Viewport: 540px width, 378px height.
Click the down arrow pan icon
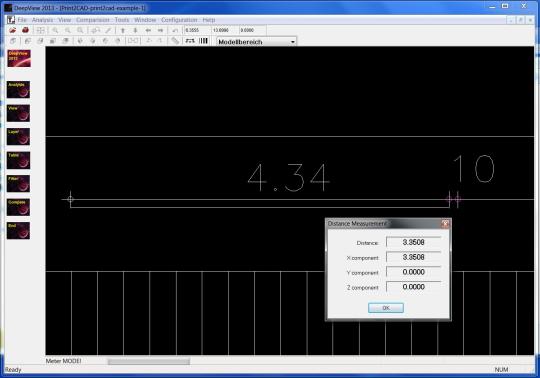(x=135, y=30)
